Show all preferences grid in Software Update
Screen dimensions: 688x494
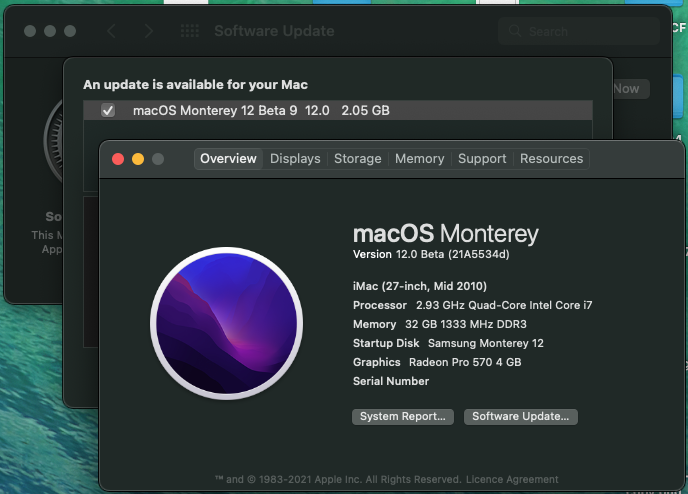click(190, 31)
